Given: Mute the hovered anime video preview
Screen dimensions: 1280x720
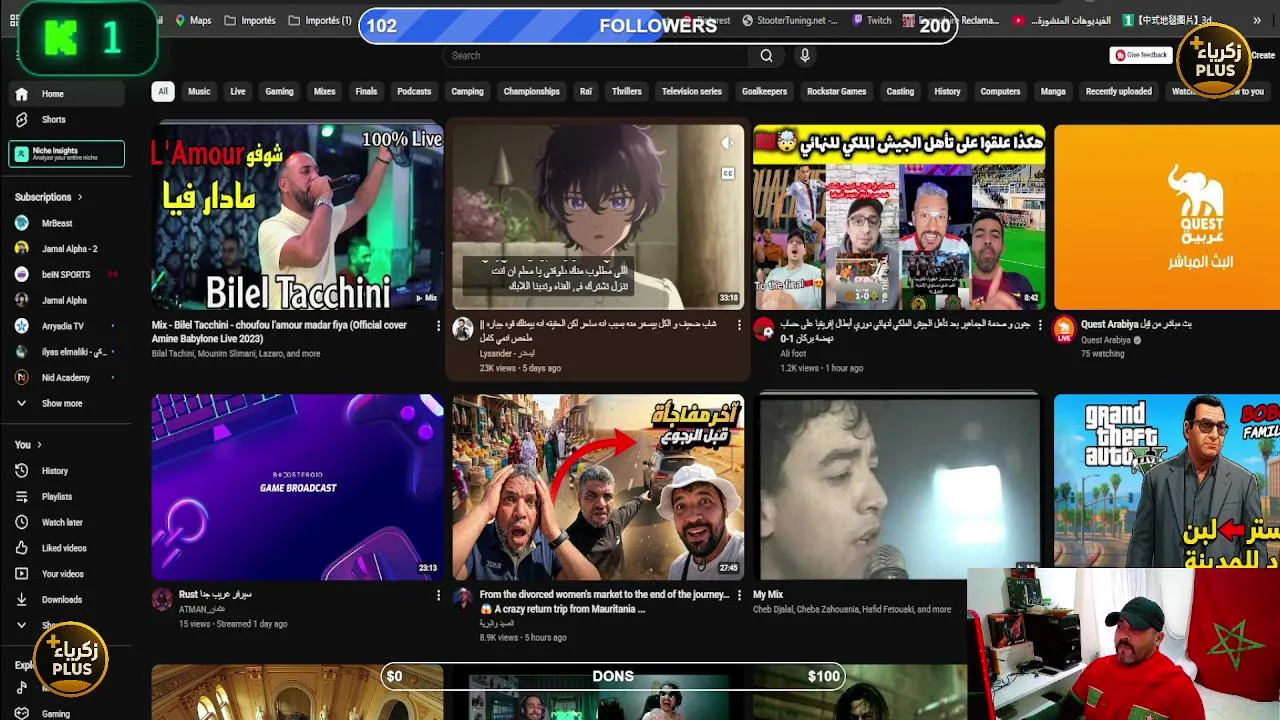Looking at the screenshot, I should pos(727,144).
